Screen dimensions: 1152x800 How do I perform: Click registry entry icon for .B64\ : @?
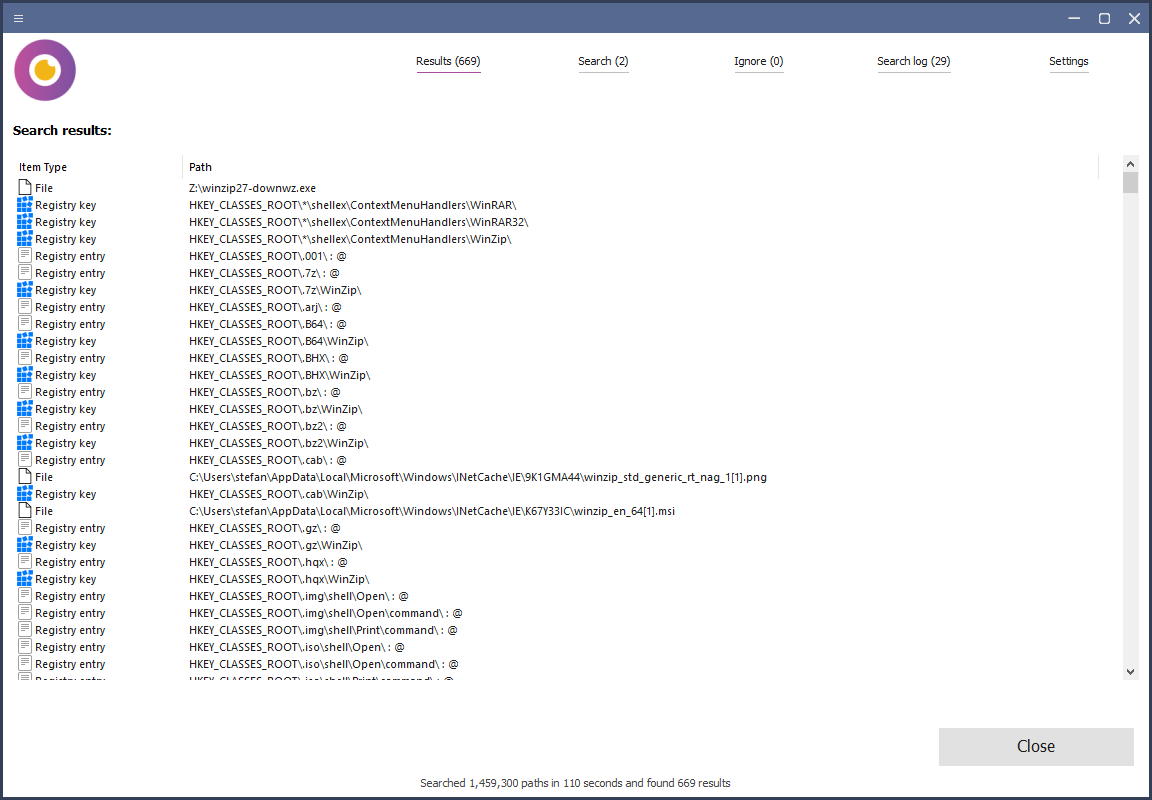(25, 324)
